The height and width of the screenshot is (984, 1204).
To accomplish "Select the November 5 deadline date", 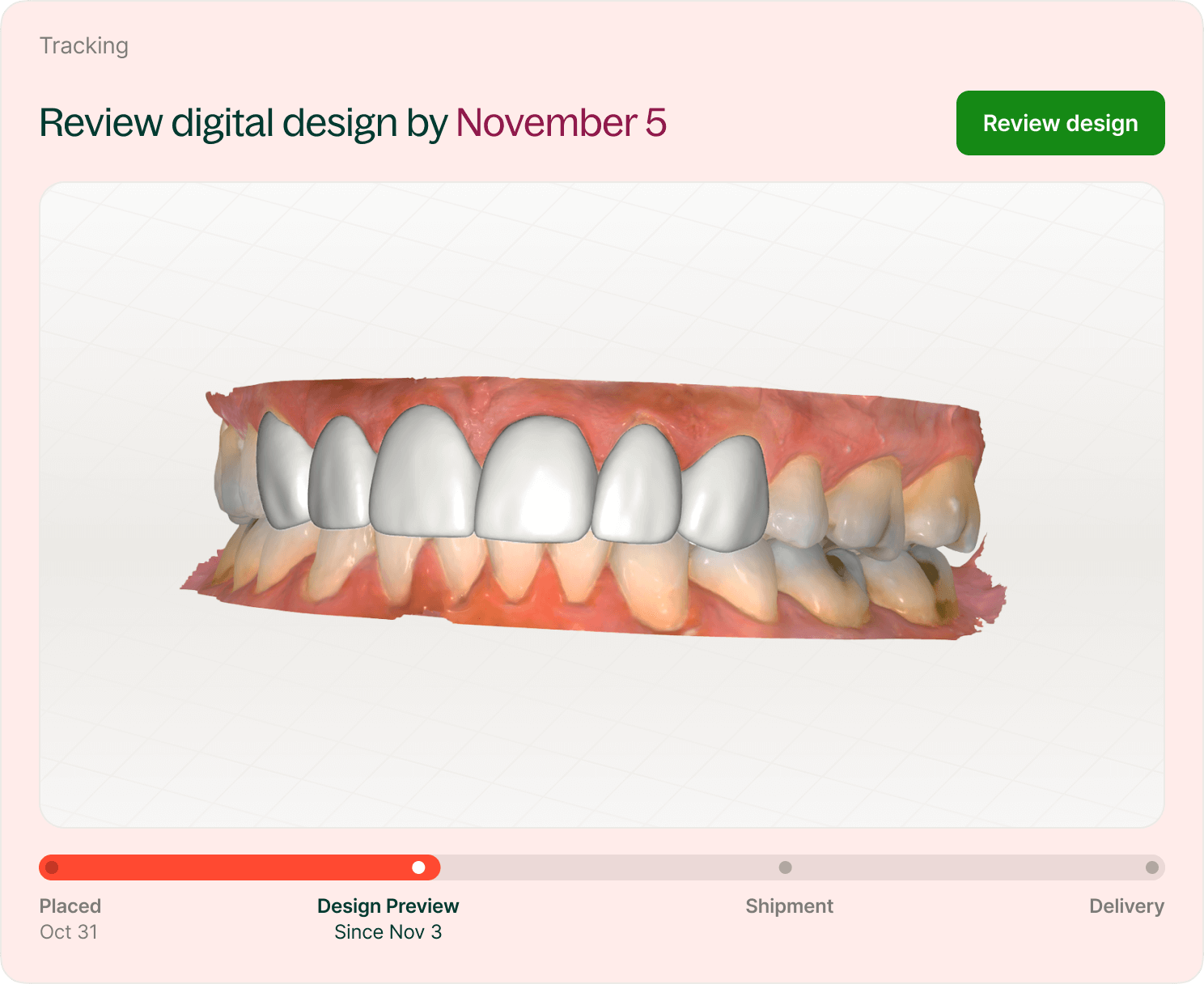I will pos(561,123).
